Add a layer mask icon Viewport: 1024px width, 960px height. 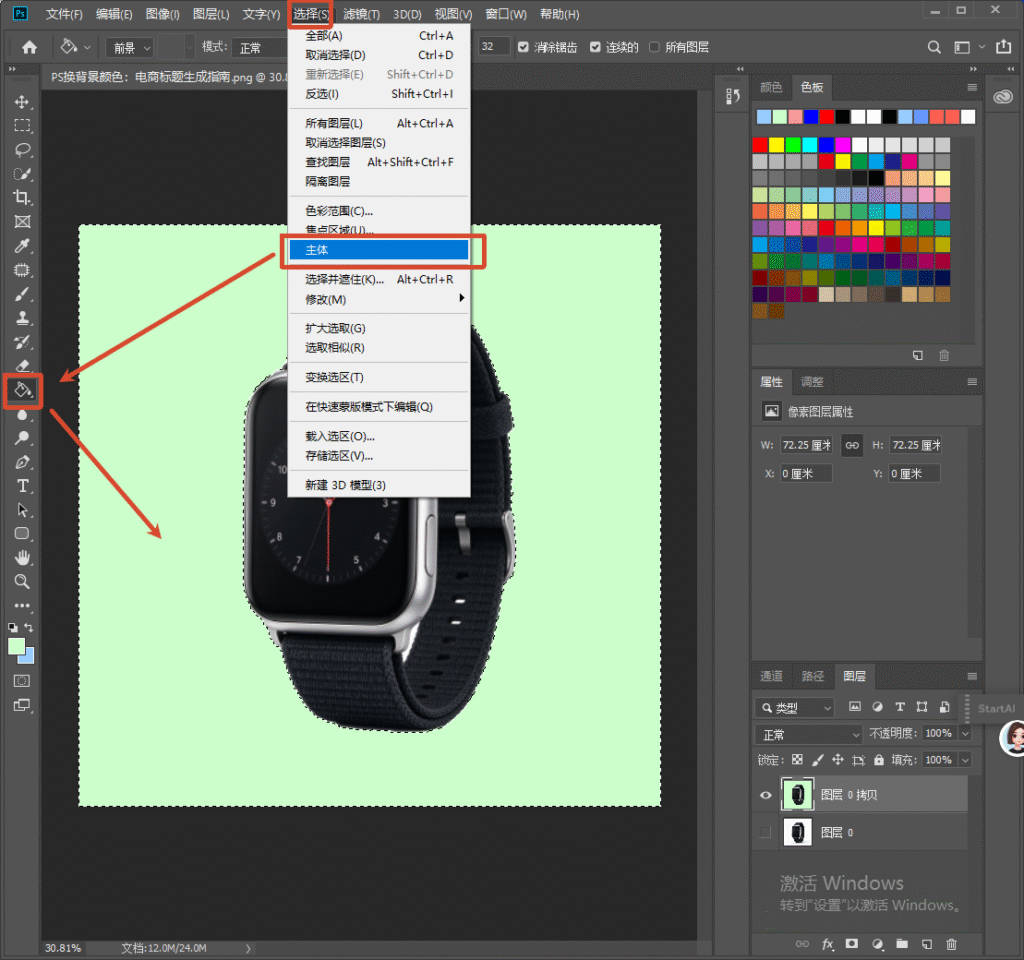pyautogui.click(x=852, y=944)
